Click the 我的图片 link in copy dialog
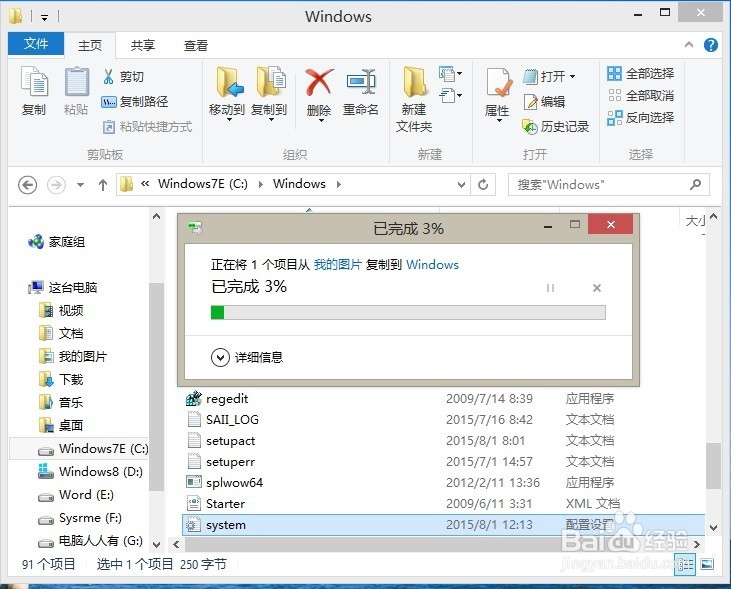Viewport: 731px width, 589px height. click(x=338, y=264)
